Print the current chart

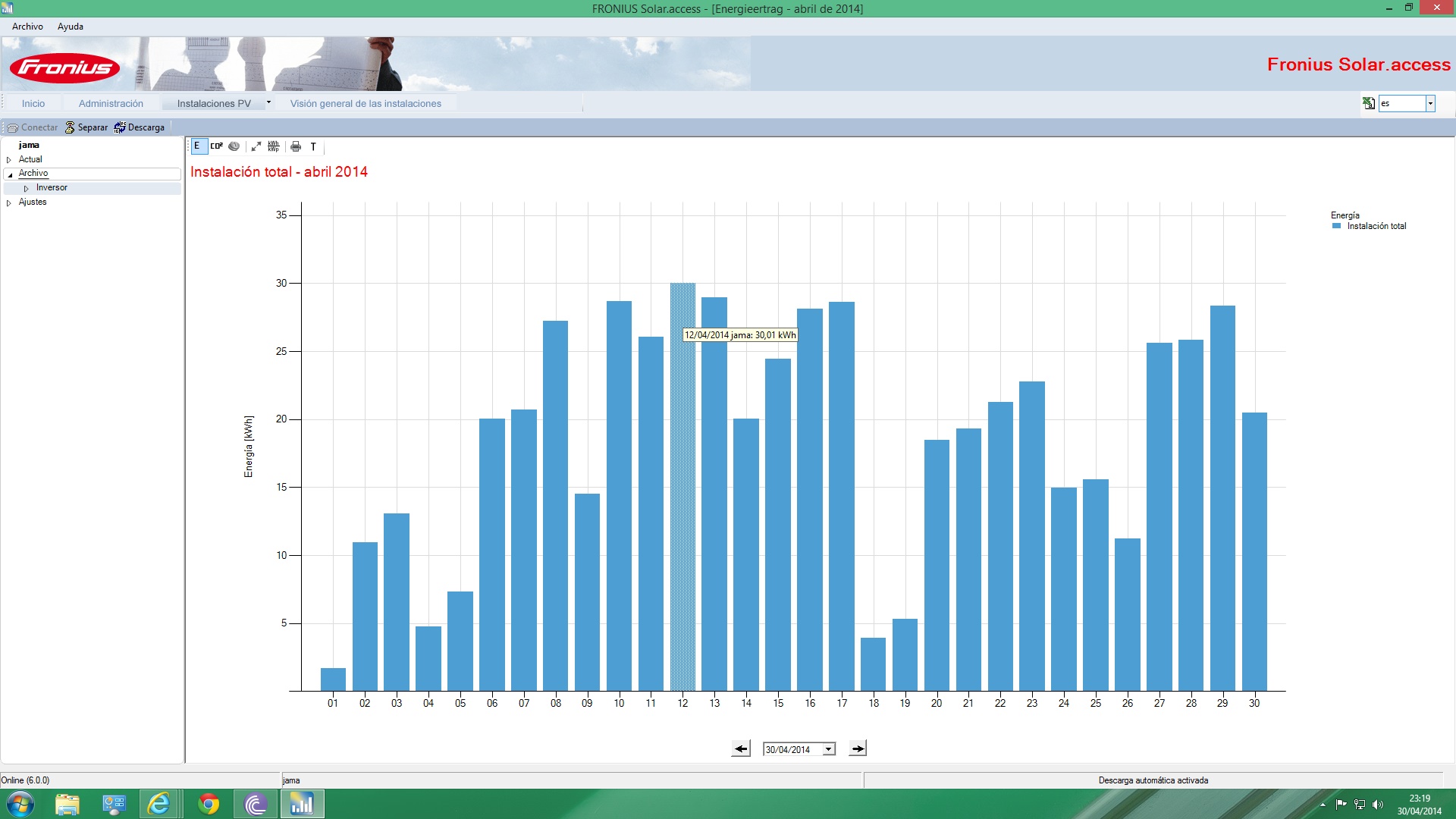click(296, 146)
